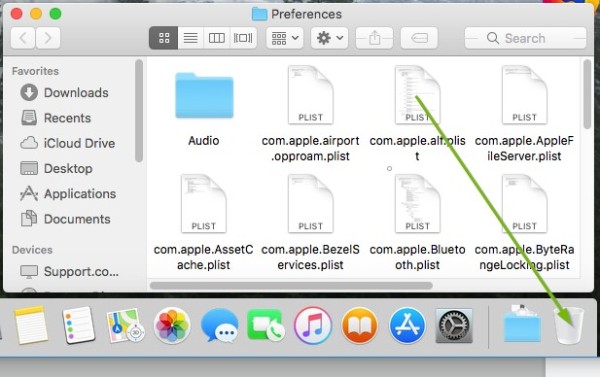
Task: Select com.apple.AssetCache.plist file icon
Action: 204,204
